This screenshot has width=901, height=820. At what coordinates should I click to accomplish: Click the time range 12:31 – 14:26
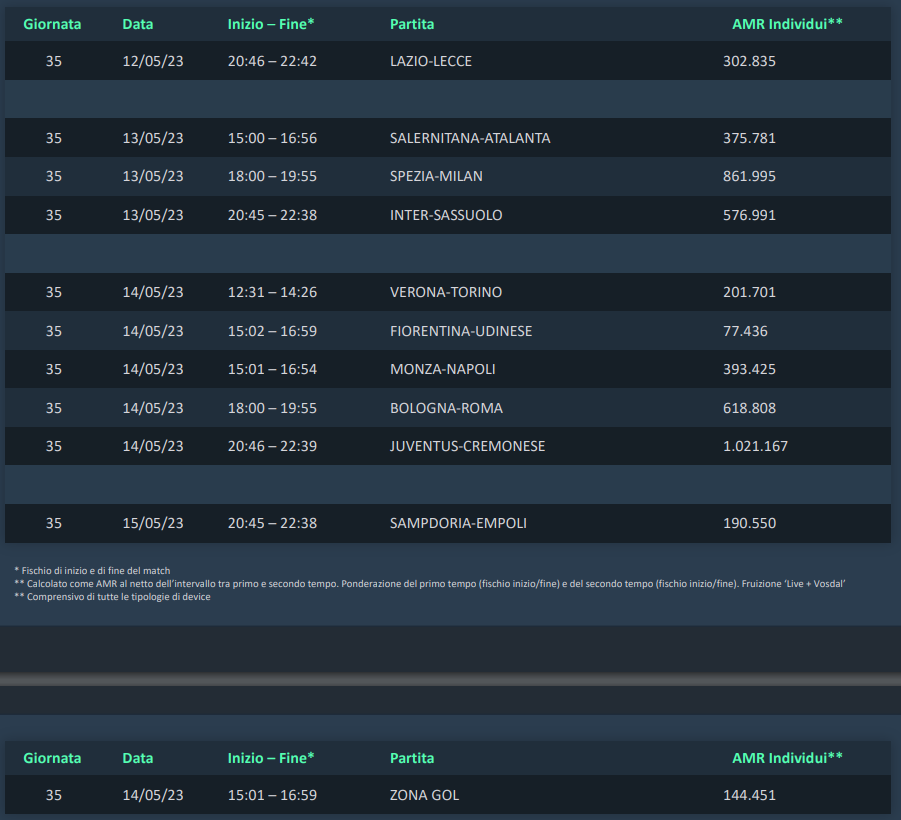(x=272, y=292)
